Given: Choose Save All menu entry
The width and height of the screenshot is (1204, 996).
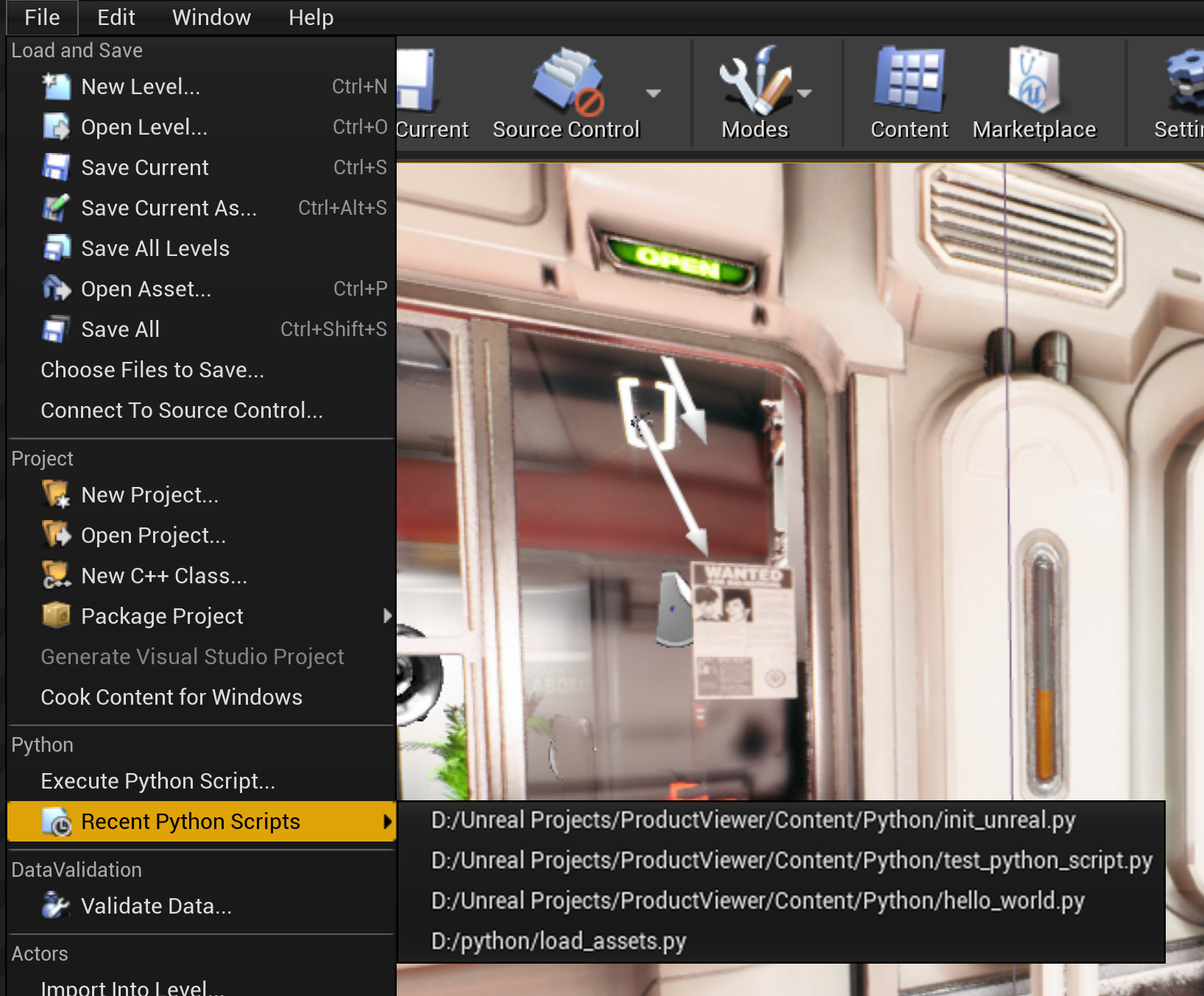Looking at the screenshot, I should (201, 330).
